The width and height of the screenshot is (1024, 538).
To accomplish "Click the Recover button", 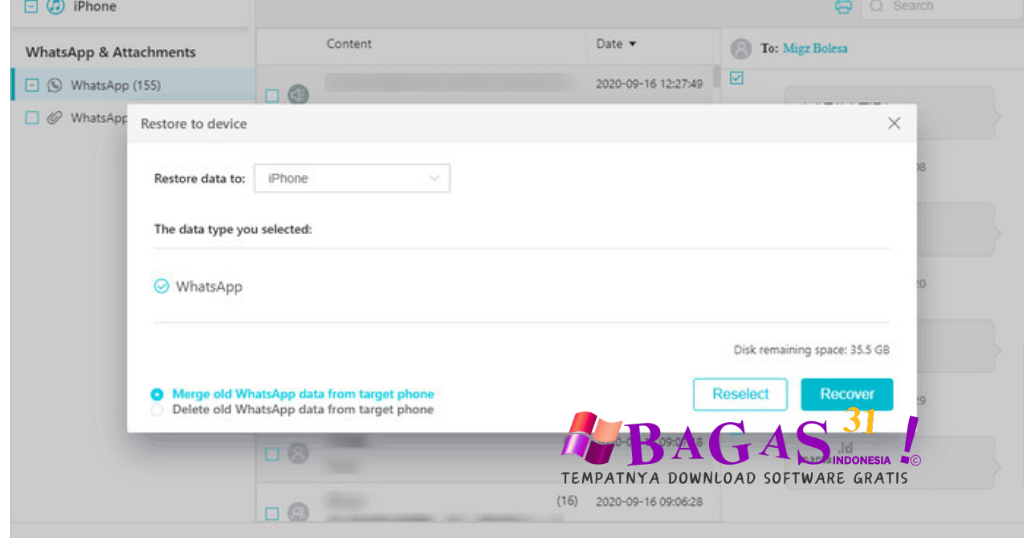I will tap(847, 394).
